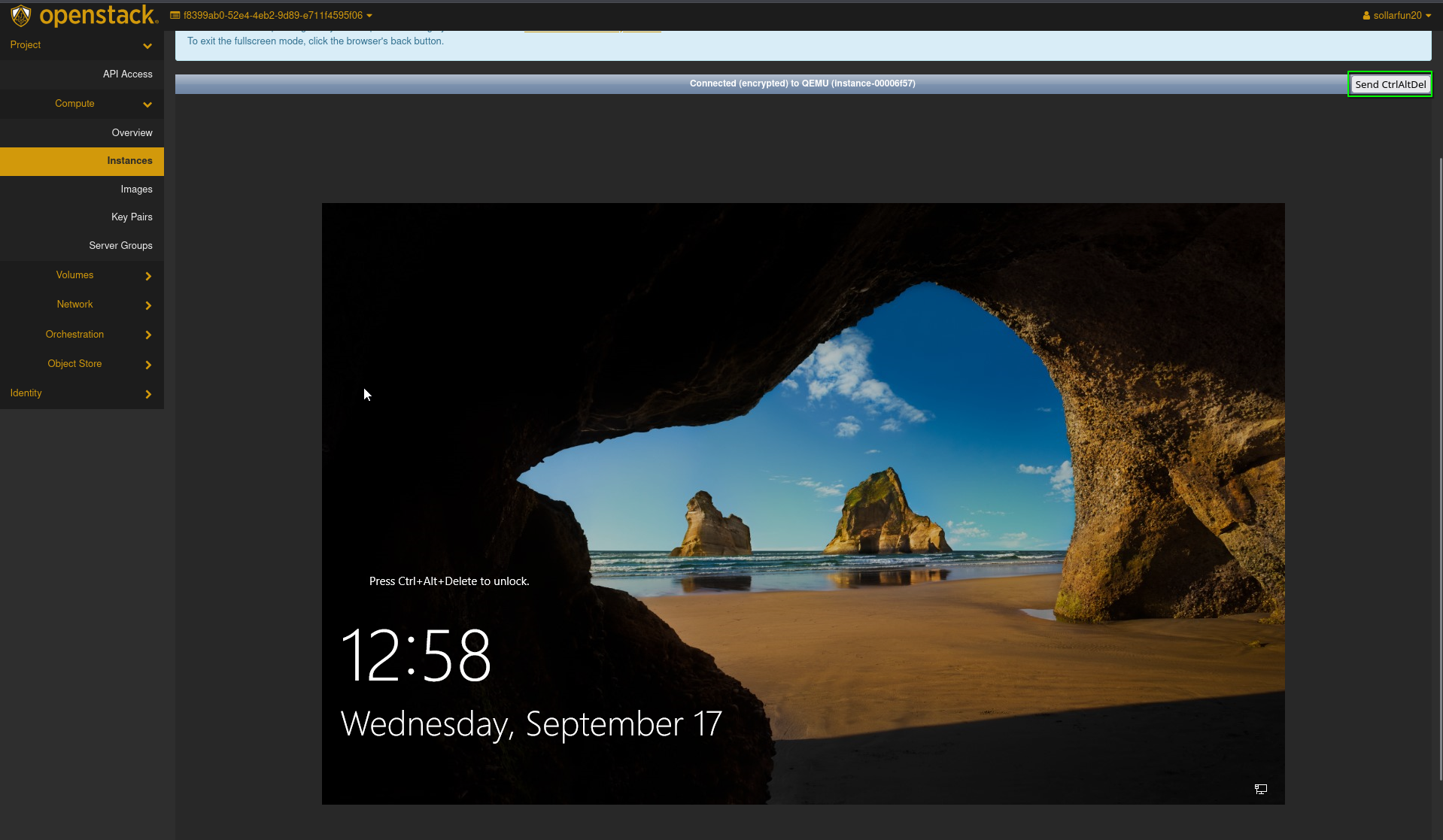Click the user icon beside sollarfun20
The image size is (1443, 840).
pyautogui.click(x=1366, y=16)
